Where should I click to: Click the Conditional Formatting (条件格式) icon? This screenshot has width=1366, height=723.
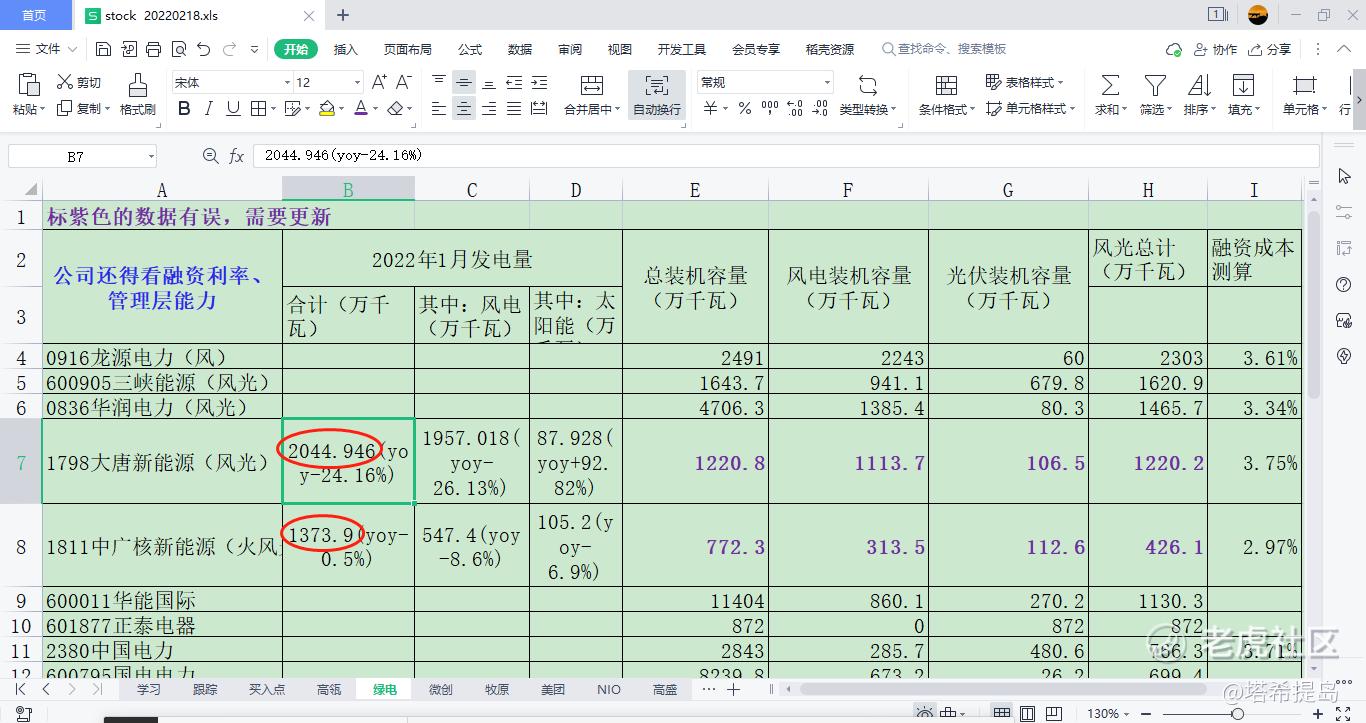coord(946,85)
